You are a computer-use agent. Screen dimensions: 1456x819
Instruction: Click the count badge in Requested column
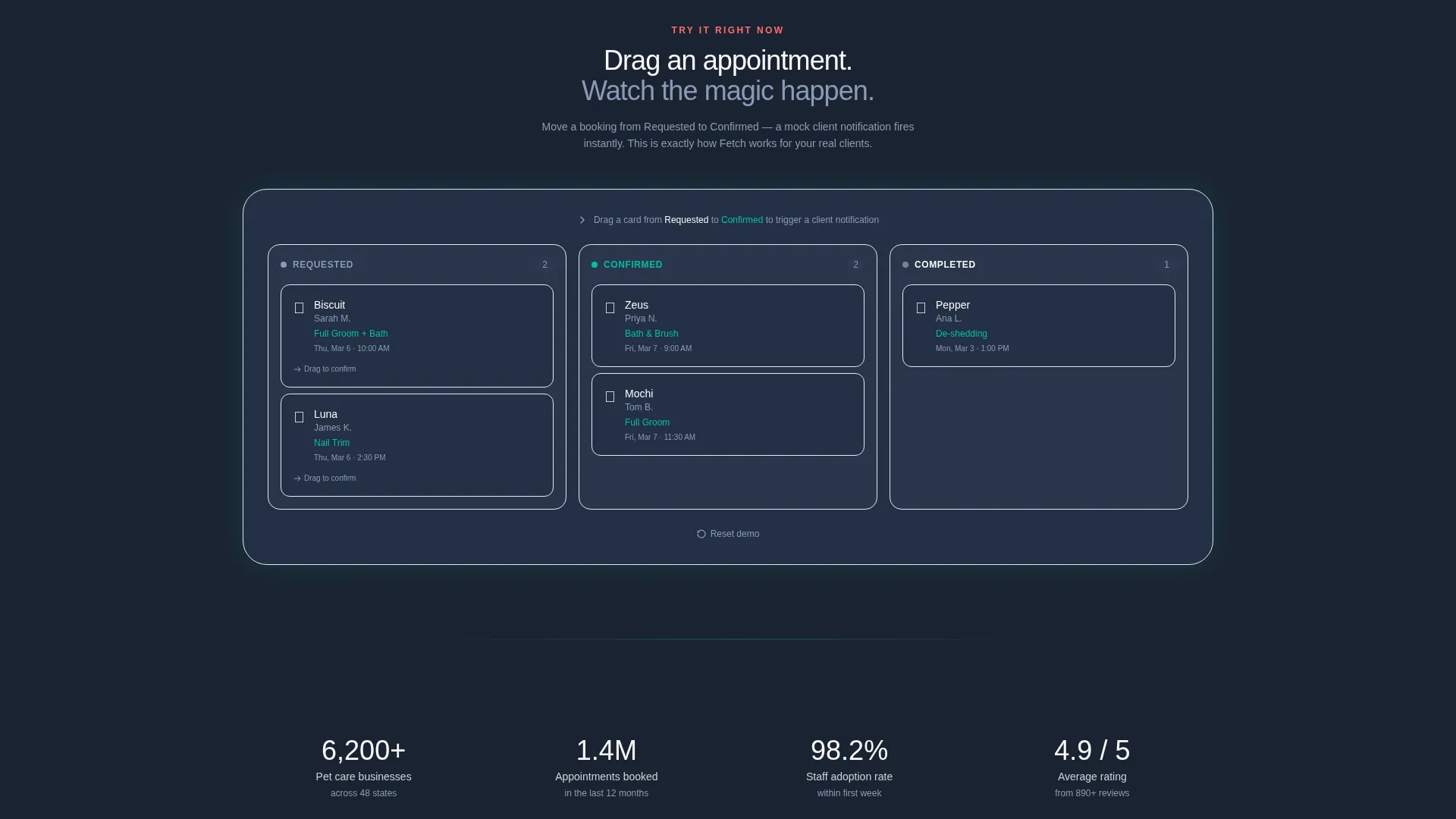pyautogui.click(x=544, y=265)
